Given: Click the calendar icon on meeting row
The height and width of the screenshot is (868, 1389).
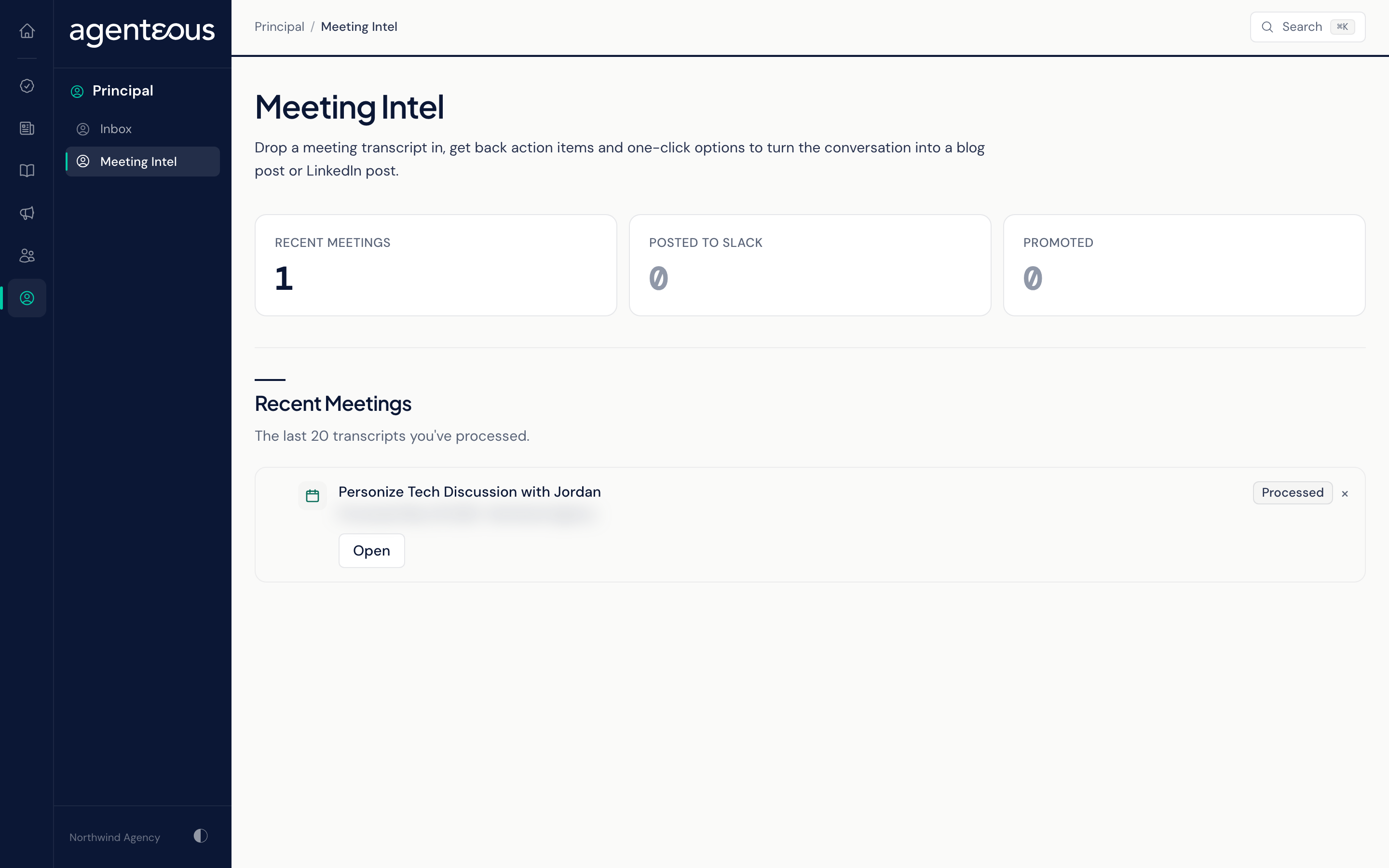Looking at the screenshot, I should [x=312, y=495].
